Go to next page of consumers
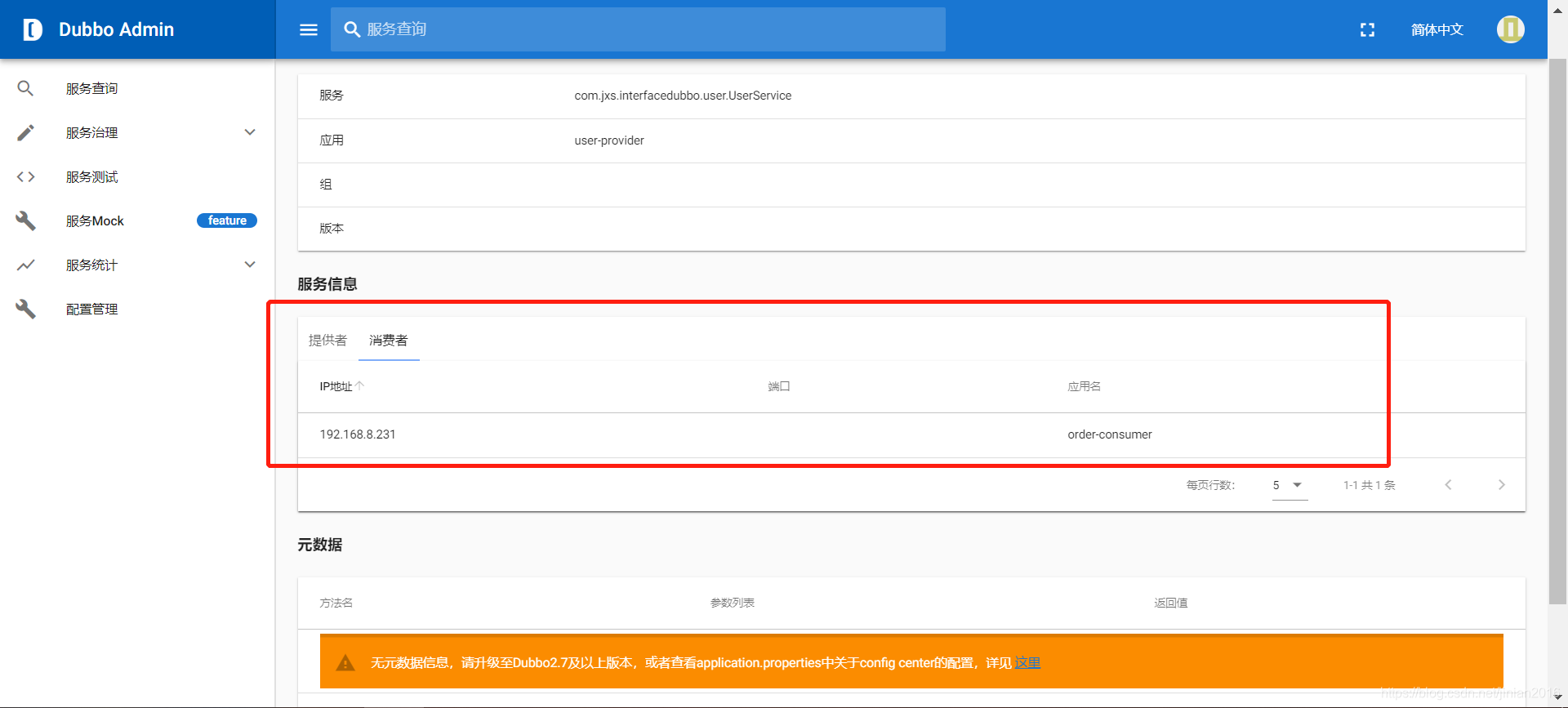 pyautogui.click(x=1501, y=484)
